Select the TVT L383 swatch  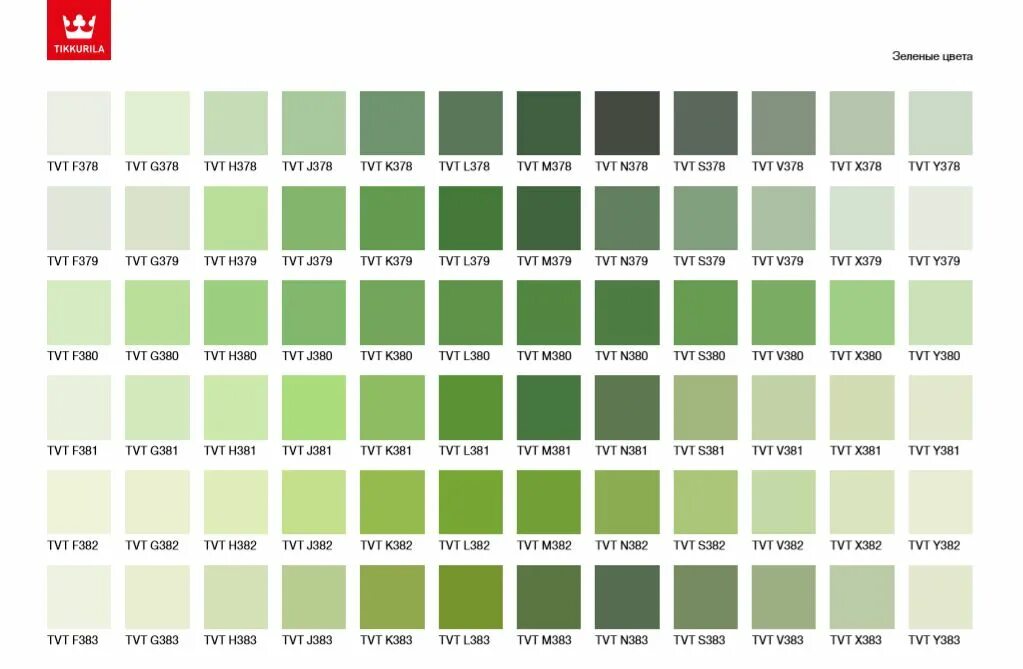[470, 597]
